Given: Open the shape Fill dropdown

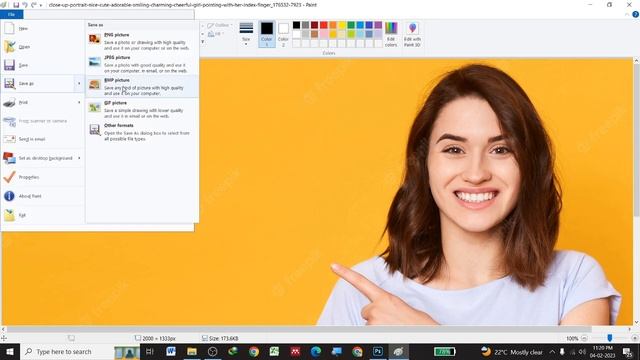Looking at the screenshot, I should point(216,34).
